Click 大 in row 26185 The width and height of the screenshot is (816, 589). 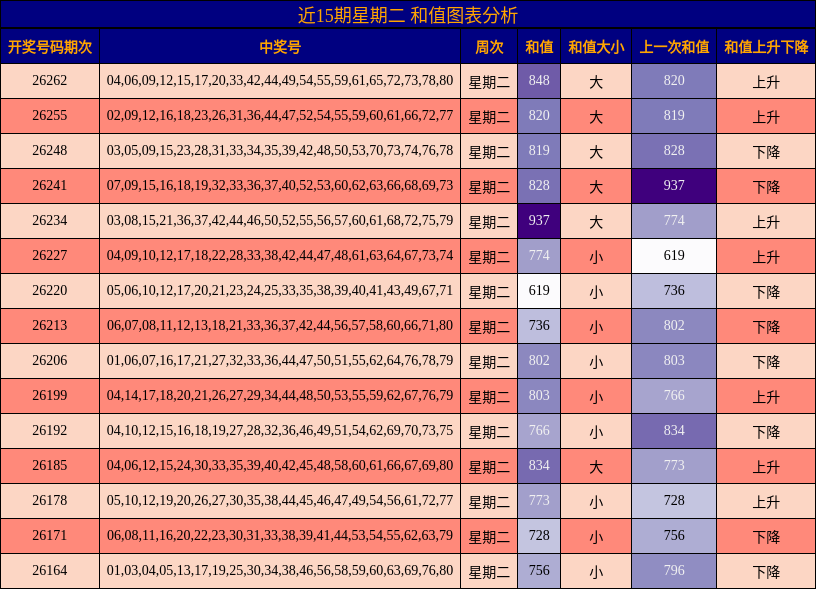tap(596, 467)
